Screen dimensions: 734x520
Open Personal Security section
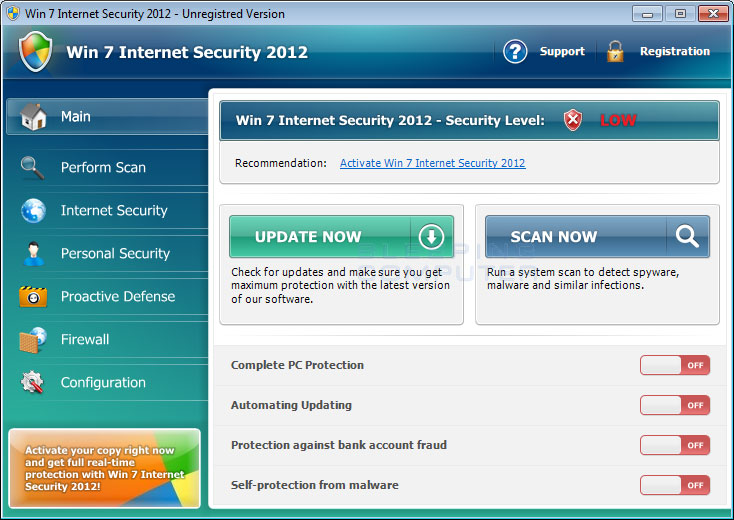107,254
